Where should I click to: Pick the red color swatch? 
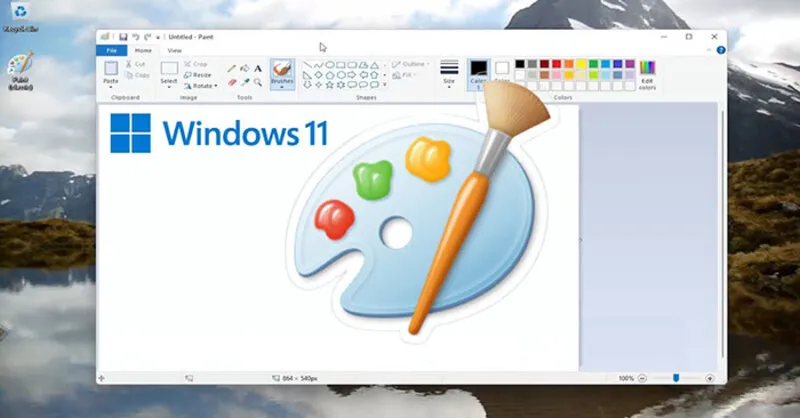click(x=555, y=65)
